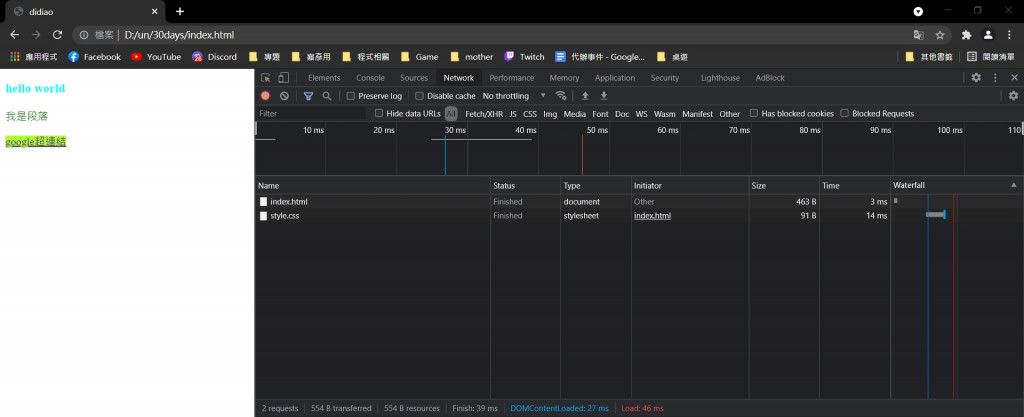Viewport: 1024px width, 417px height.
Task: Switch to the Lighthouse tab
Action: tap(720, 78)
